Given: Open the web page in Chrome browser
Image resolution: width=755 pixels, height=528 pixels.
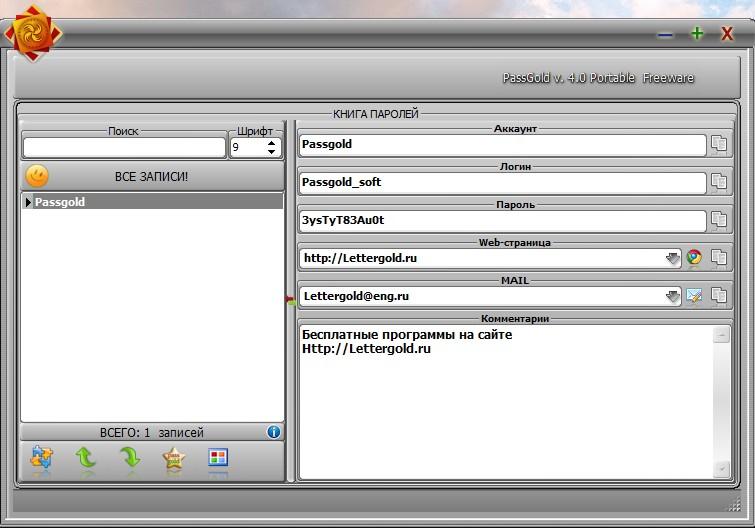Looking at the screenshot, I should (x=694, y=258).
